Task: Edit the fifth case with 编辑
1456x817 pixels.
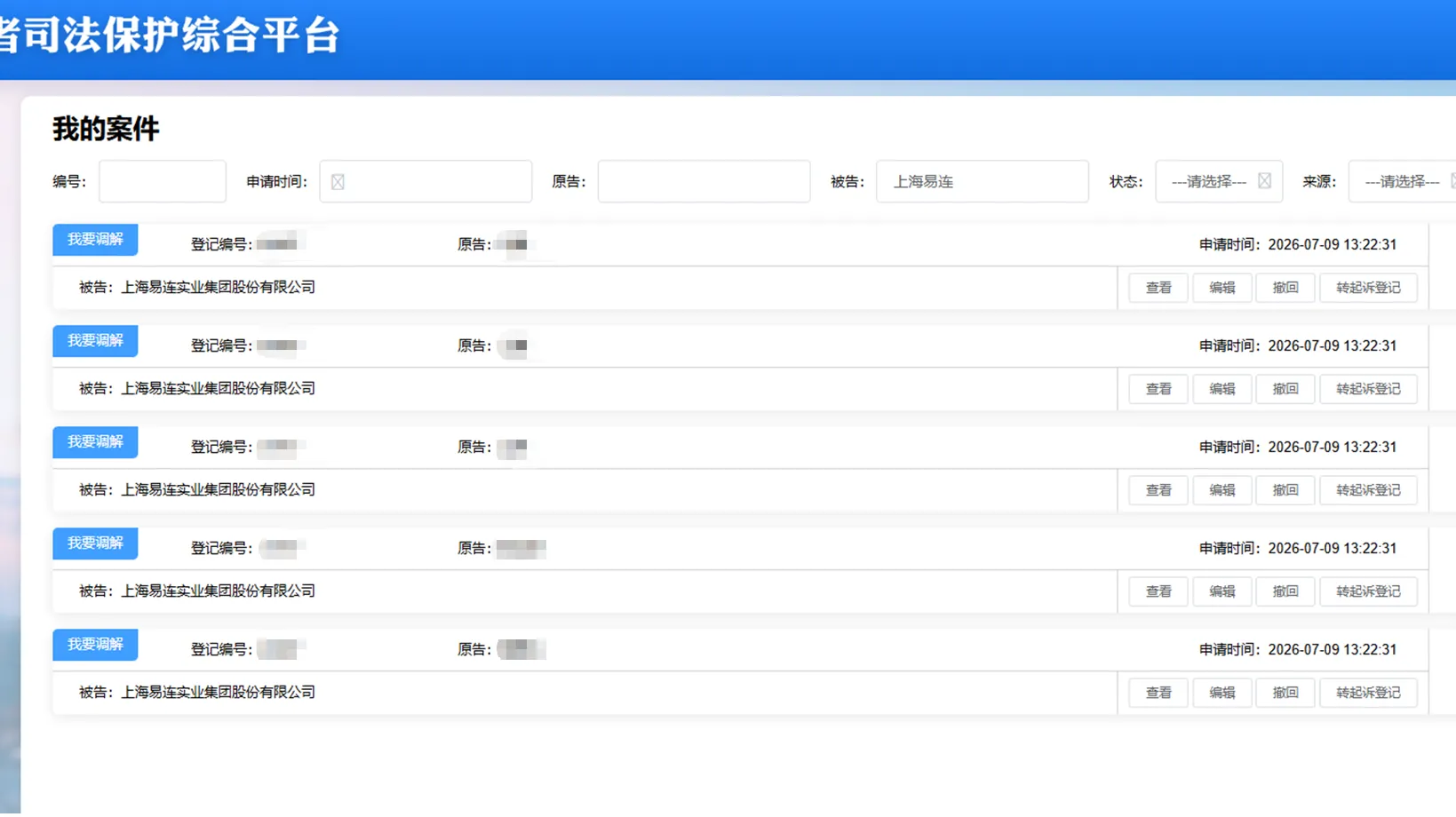Action: pos(1221,693)
